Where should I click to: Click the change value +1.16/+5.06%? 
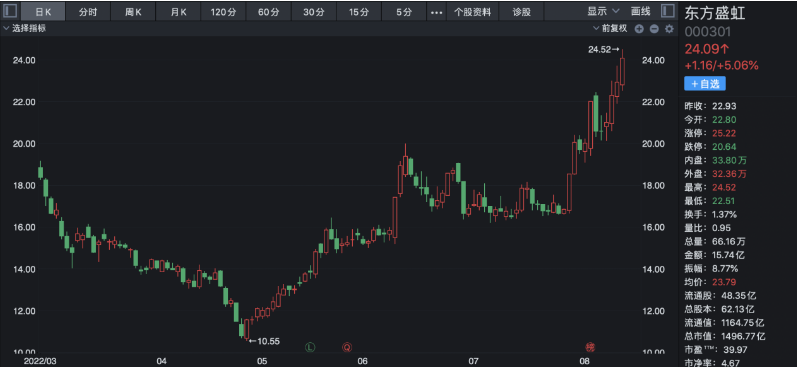[x=721, y=66]
